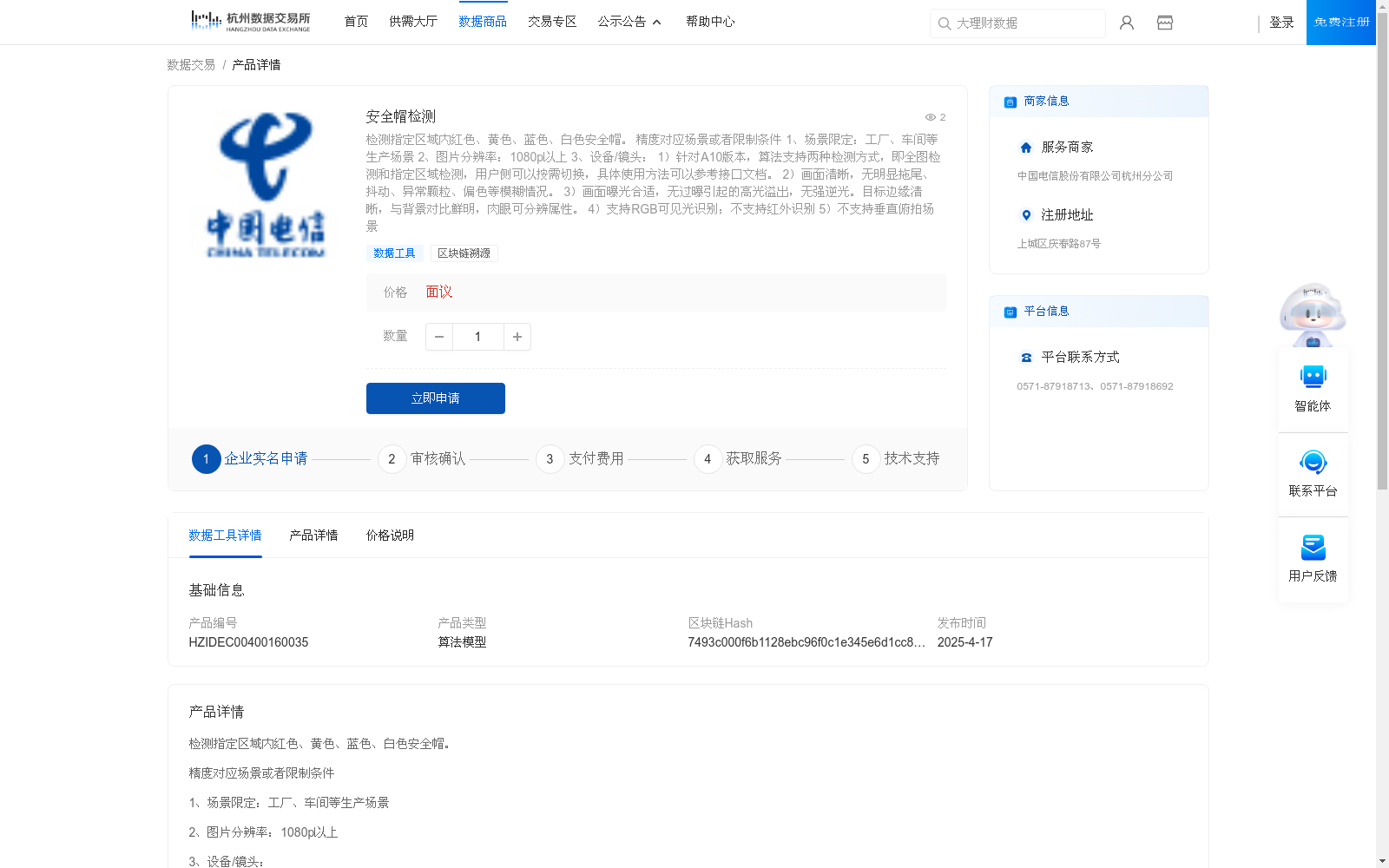Image resolution: width=1389 pixels, height=868 pixels.
Task: Click the 免费注册 button
Action: [1341, 23]
